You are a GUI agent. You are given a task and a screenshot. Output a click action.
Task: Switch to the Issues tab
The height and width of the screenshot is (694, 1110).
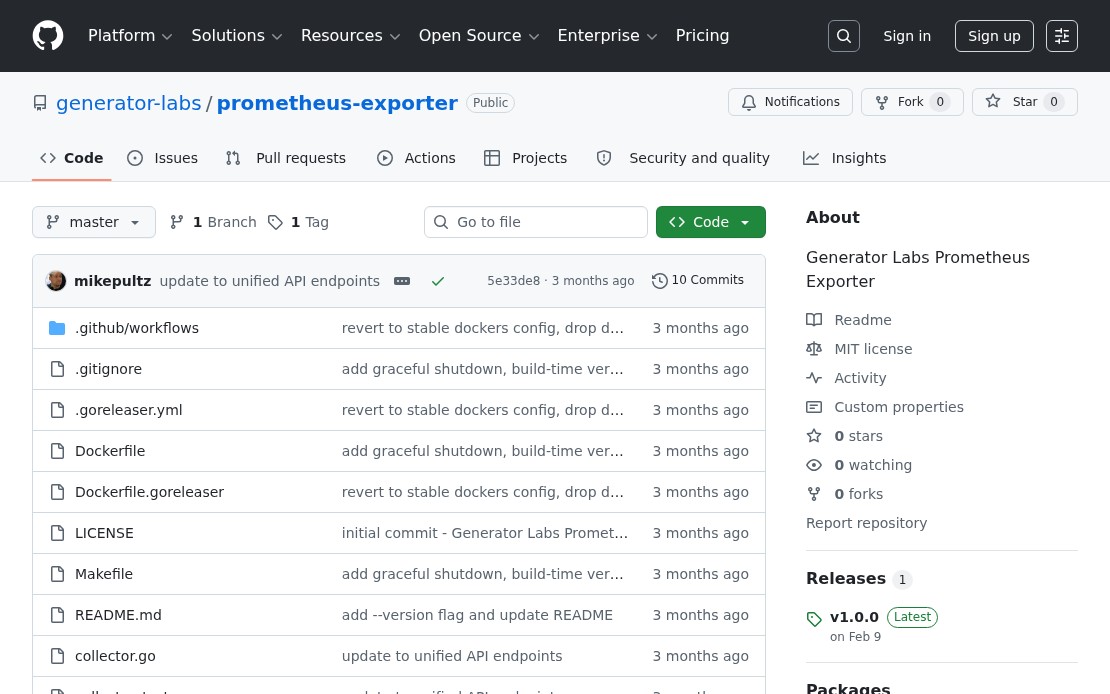162,159
